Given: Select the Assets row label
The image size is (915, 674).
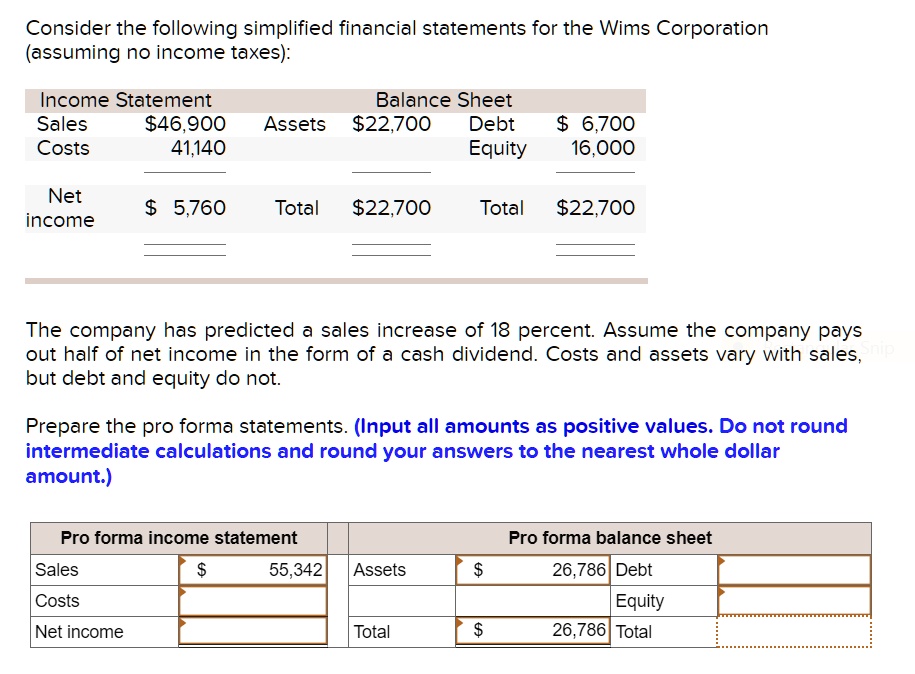Looking at the screenshot, I should [378, 570].
